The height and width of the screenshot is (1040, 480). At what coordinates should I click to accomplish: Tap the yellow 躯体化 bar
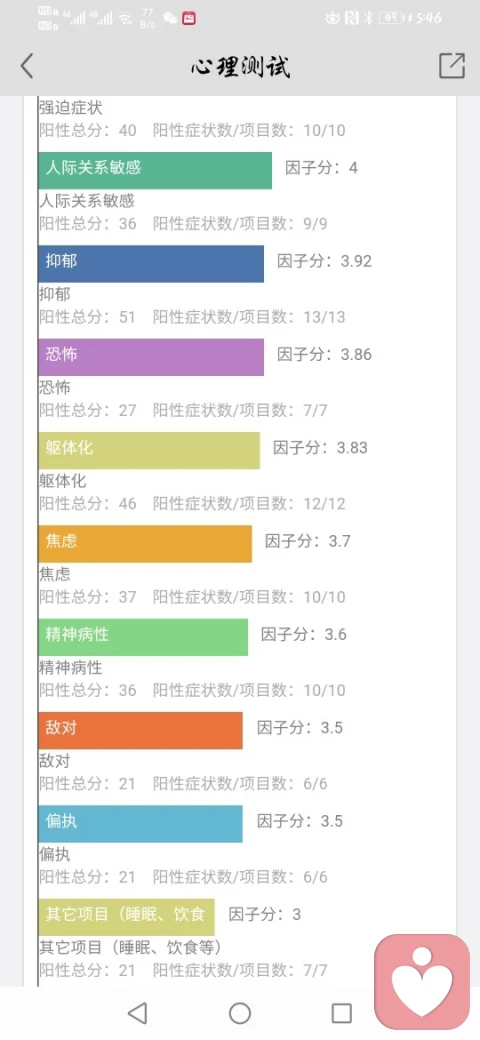pos(149,450)
